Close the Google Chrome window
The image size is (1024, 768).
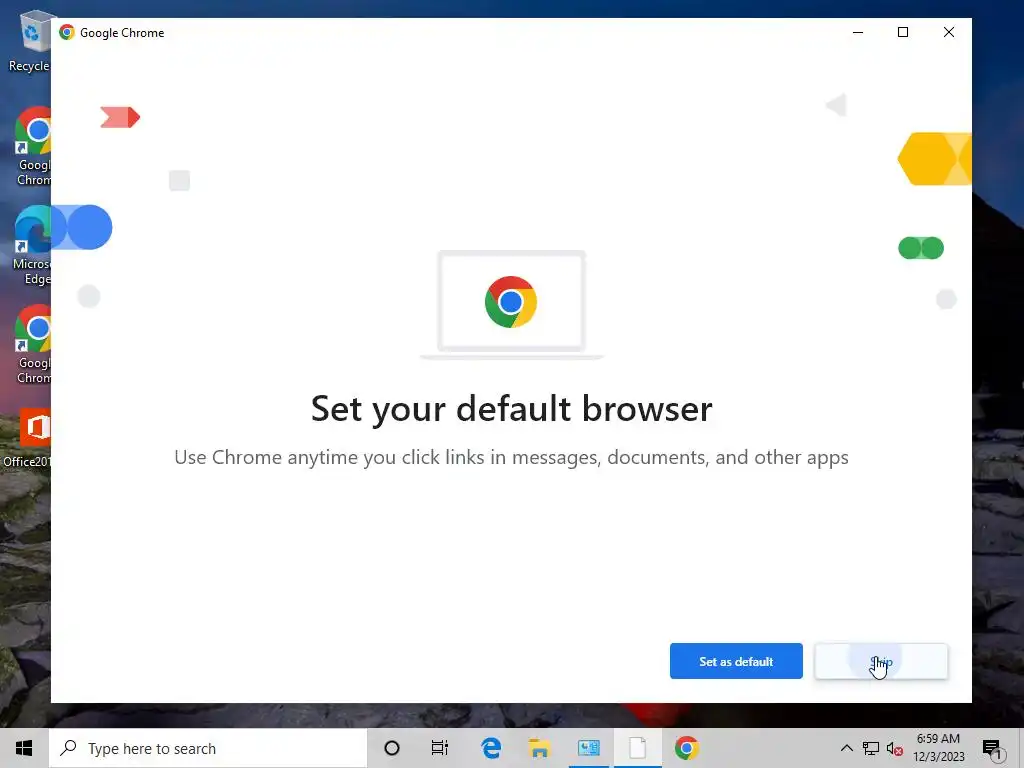click(x=949, y=32)
